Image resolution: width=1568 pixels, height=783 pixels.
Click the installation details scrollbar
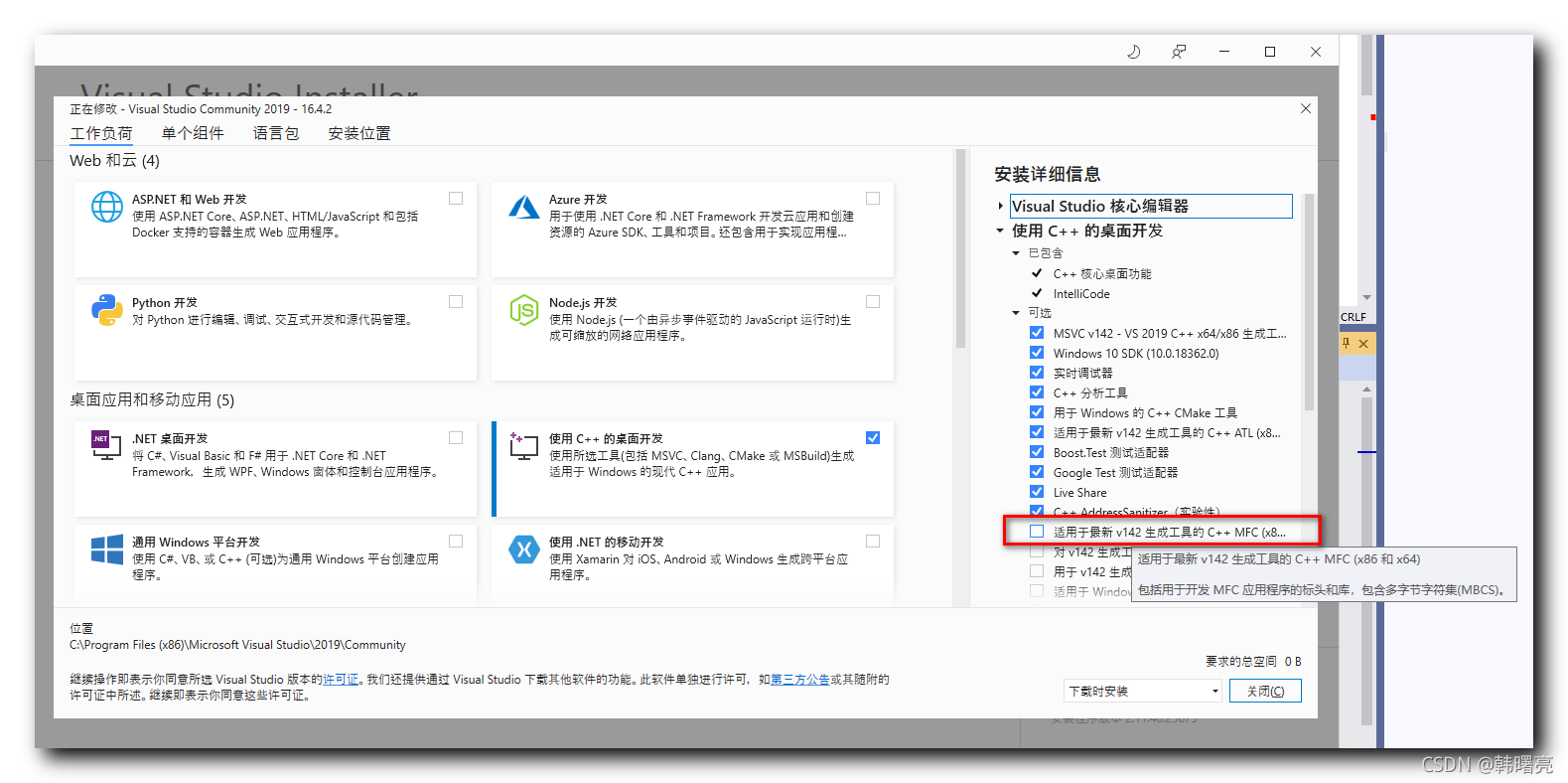pyautogui.click(x=1309, y=301)
